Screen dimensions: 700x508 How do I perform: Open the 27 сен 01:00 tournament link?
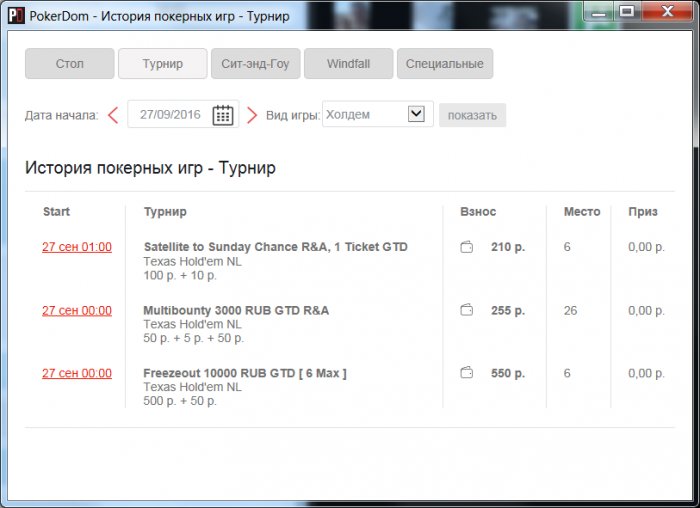click(x=77, y=247)
